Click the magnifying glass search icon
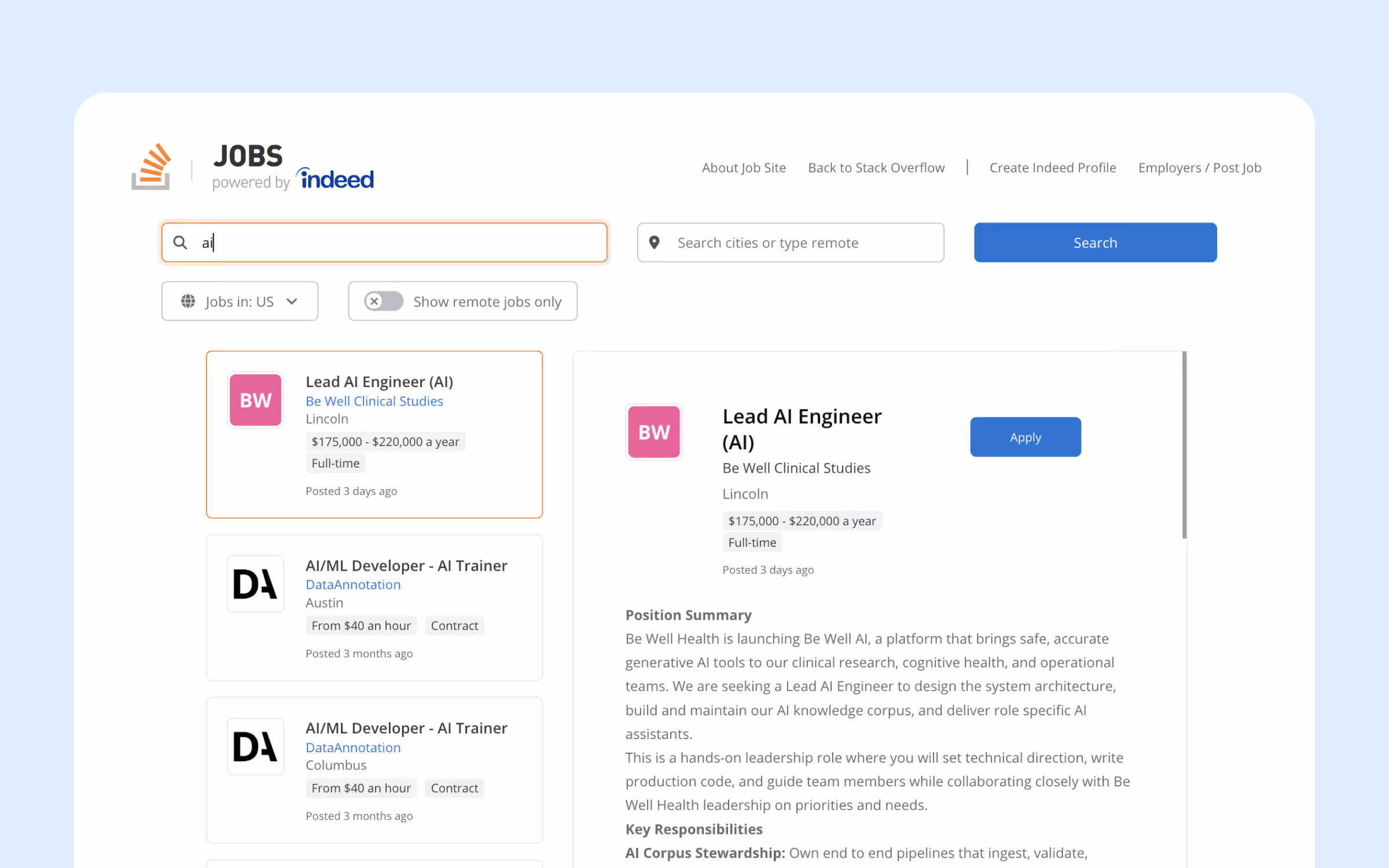Viewport: 1389px width, 868px height. 180,242
